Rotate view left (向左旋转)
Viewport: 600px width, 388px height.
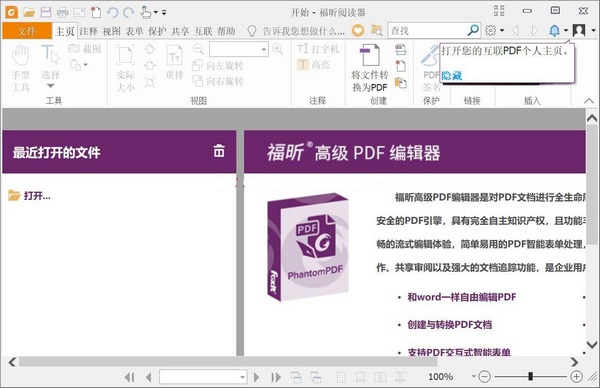point(217,65)
